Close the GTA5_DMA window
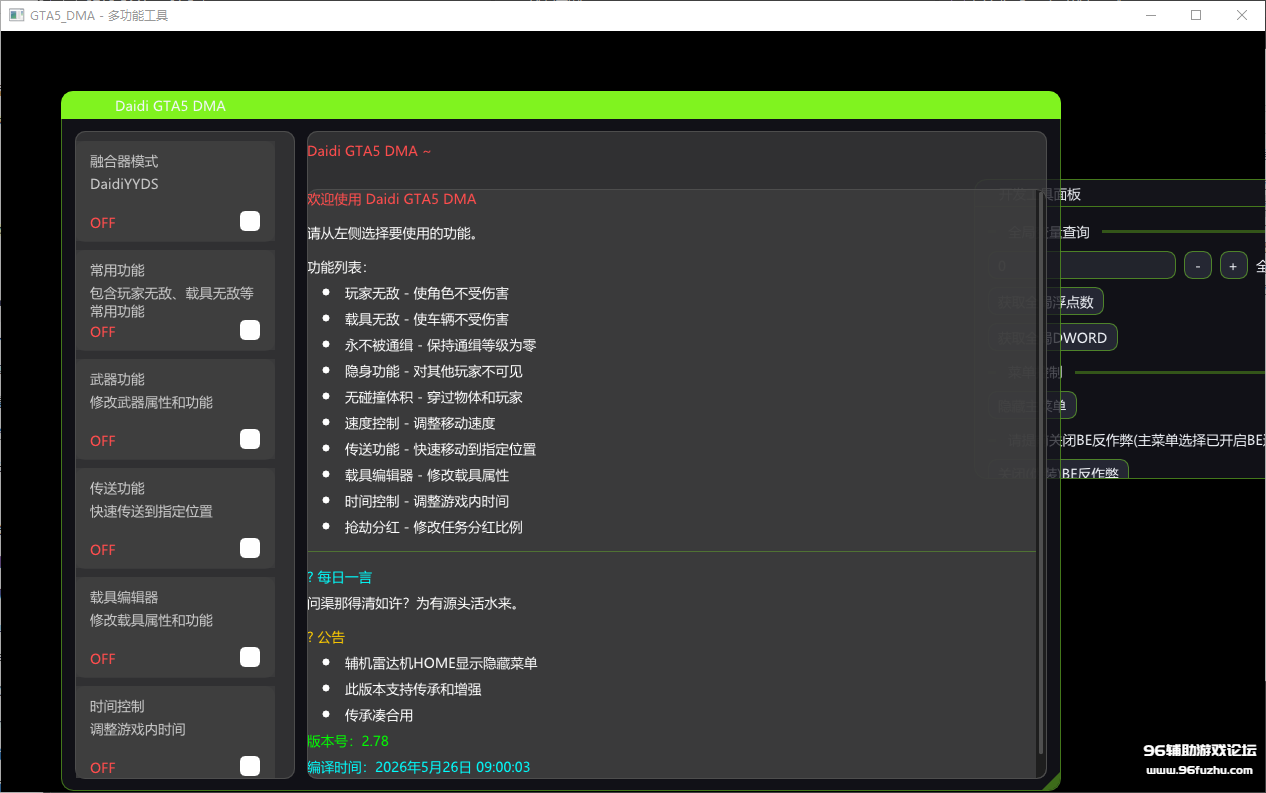The image size is (1266, 793). tap(1242, 15)
